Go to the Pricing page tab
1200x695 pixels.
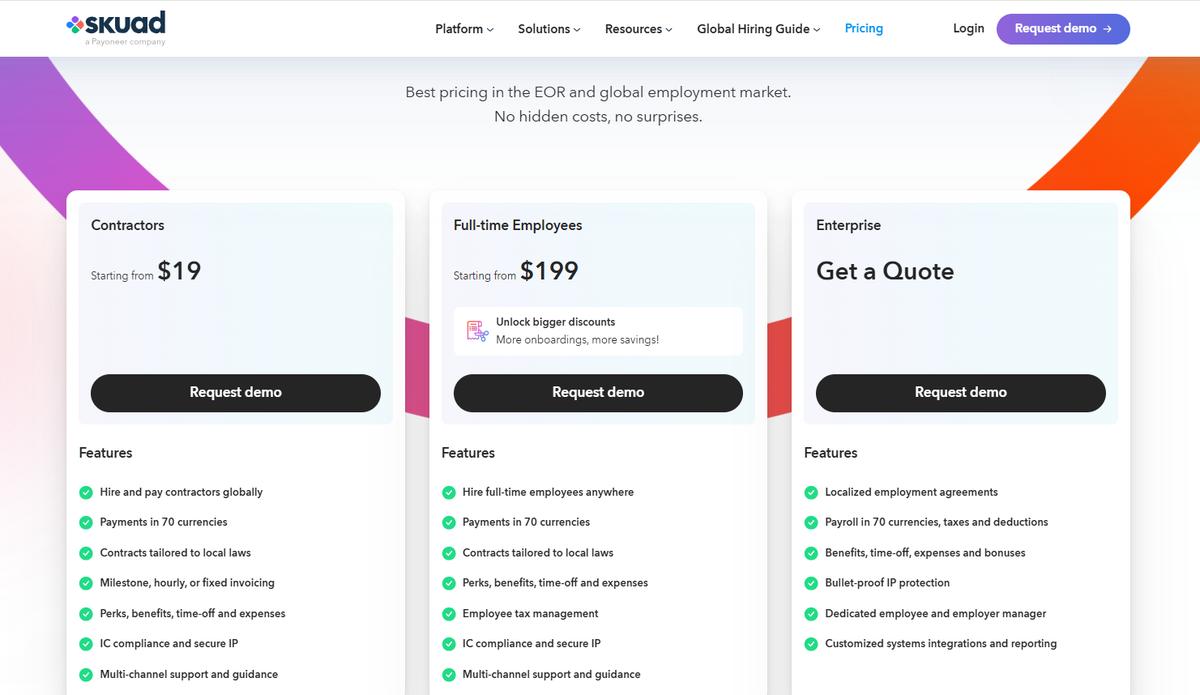(864, 29)
